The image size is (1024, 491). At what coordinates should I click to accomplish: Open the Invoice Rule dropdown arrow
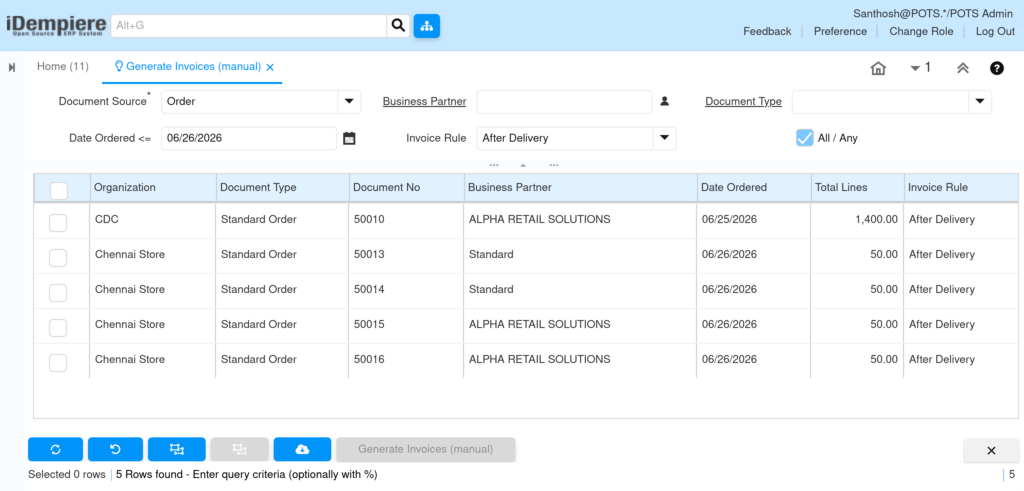[x=664, y=138]
